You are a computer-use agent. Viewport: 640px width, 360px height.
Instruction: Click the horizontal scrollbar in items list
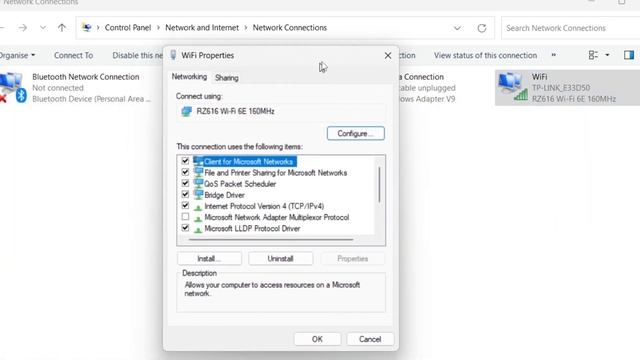pyautogui.click(x=271, y=240)
